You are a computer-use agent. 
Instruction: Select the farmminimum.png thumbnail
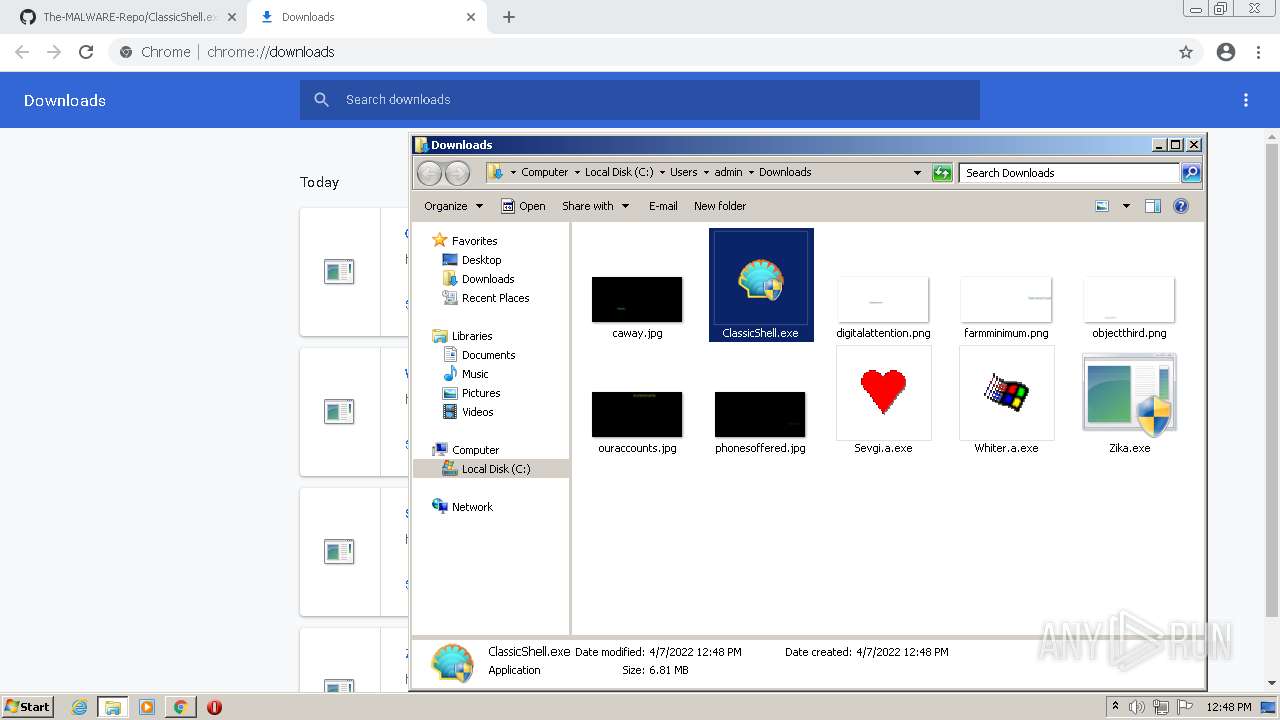(x=1006, y=300)
